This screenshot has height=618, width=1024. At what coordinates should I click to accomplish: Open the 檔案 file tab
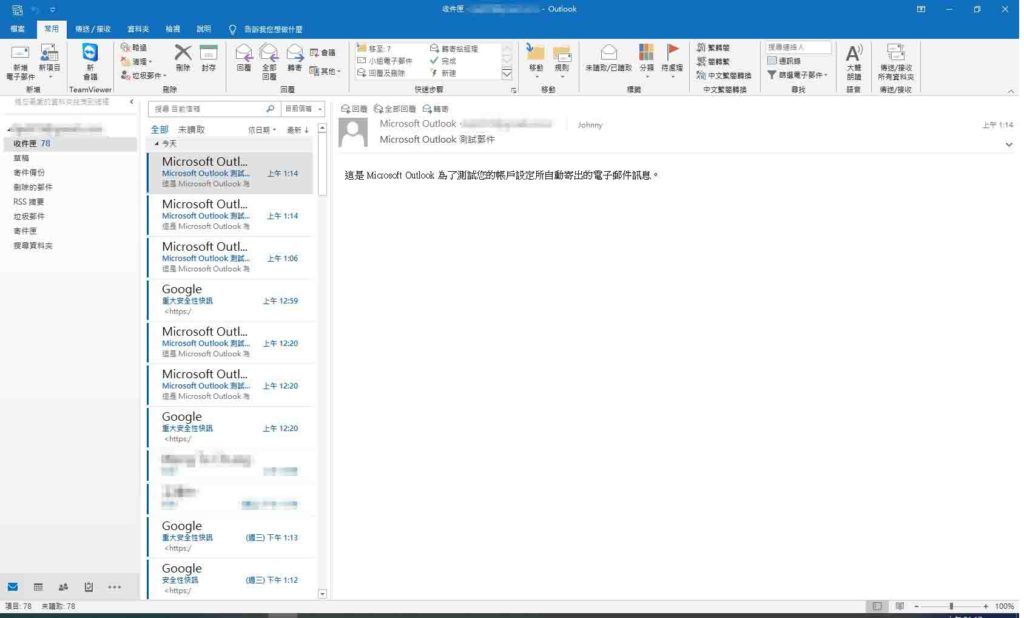pos(18,29)
